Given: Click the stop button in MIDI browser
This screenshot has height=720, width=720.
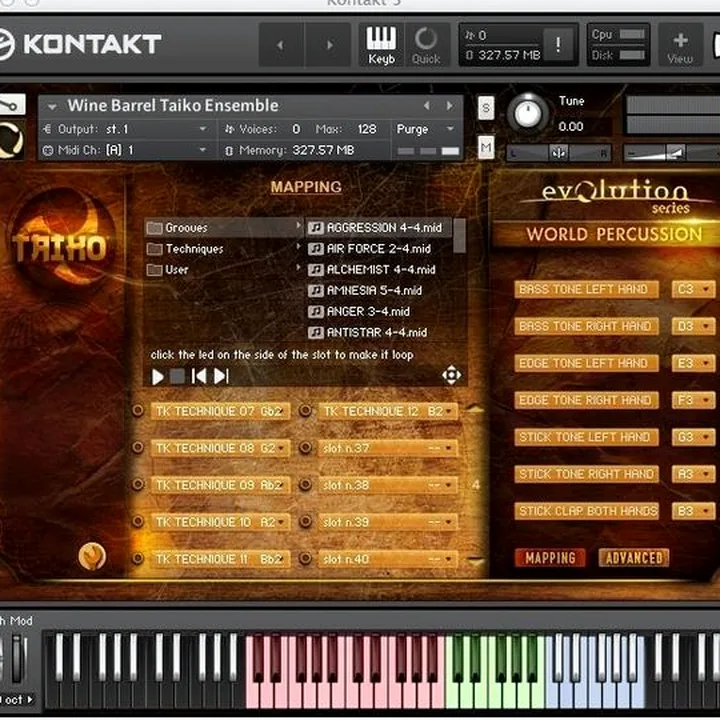Looking at the screenshot, I should pos(177,377).
